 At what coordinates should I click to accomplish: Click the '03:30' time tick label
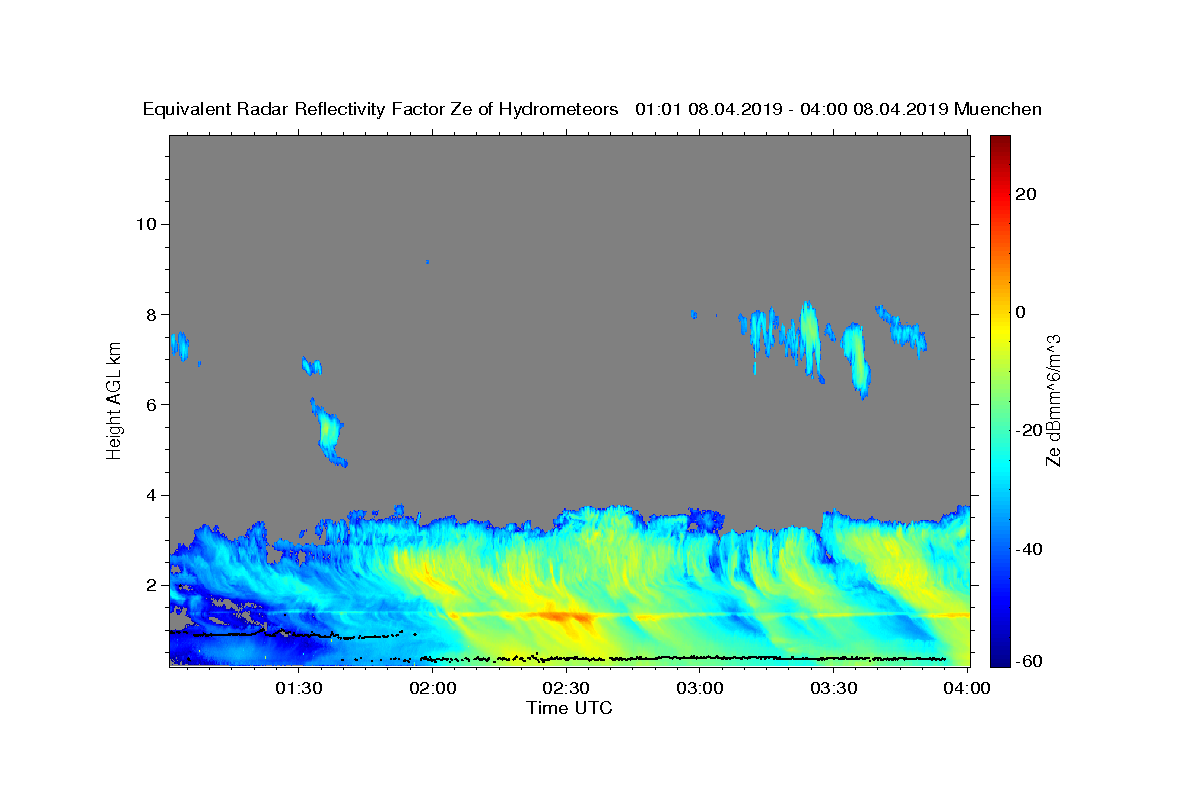(x=833, y=688)
